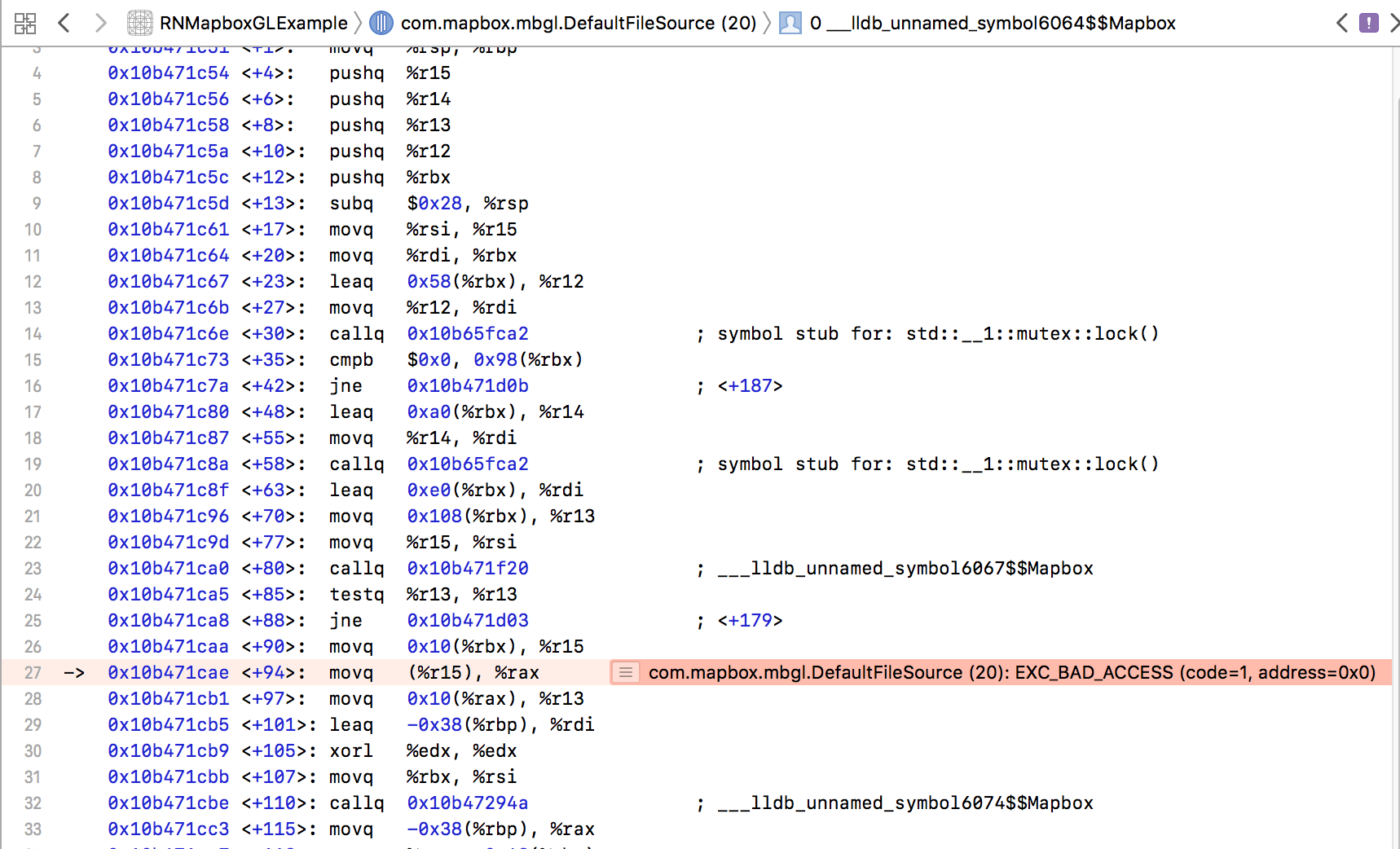
Task: Follow the <+187> branch target link
Action: 751,385
